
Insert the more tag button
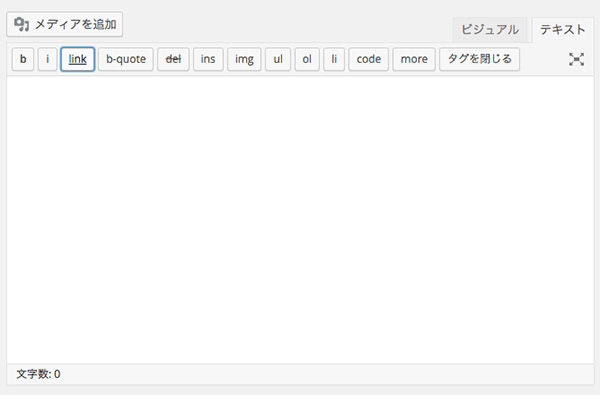pos(414,59)
